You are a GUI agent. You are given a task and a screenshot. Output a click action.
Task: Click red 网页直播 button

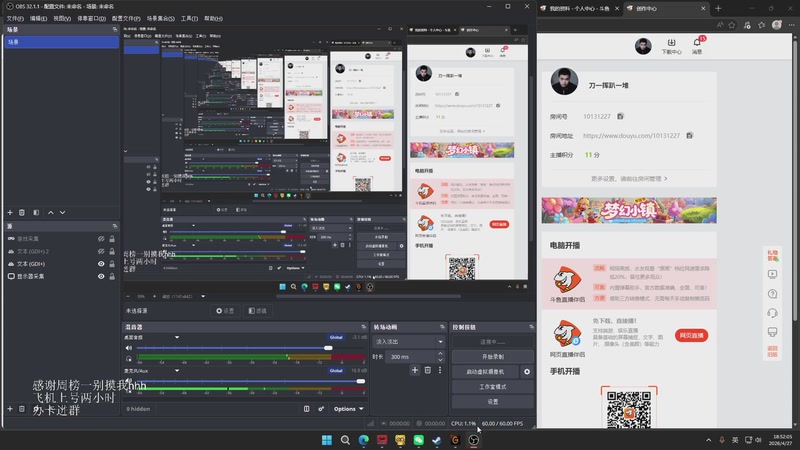pos(691,335)
